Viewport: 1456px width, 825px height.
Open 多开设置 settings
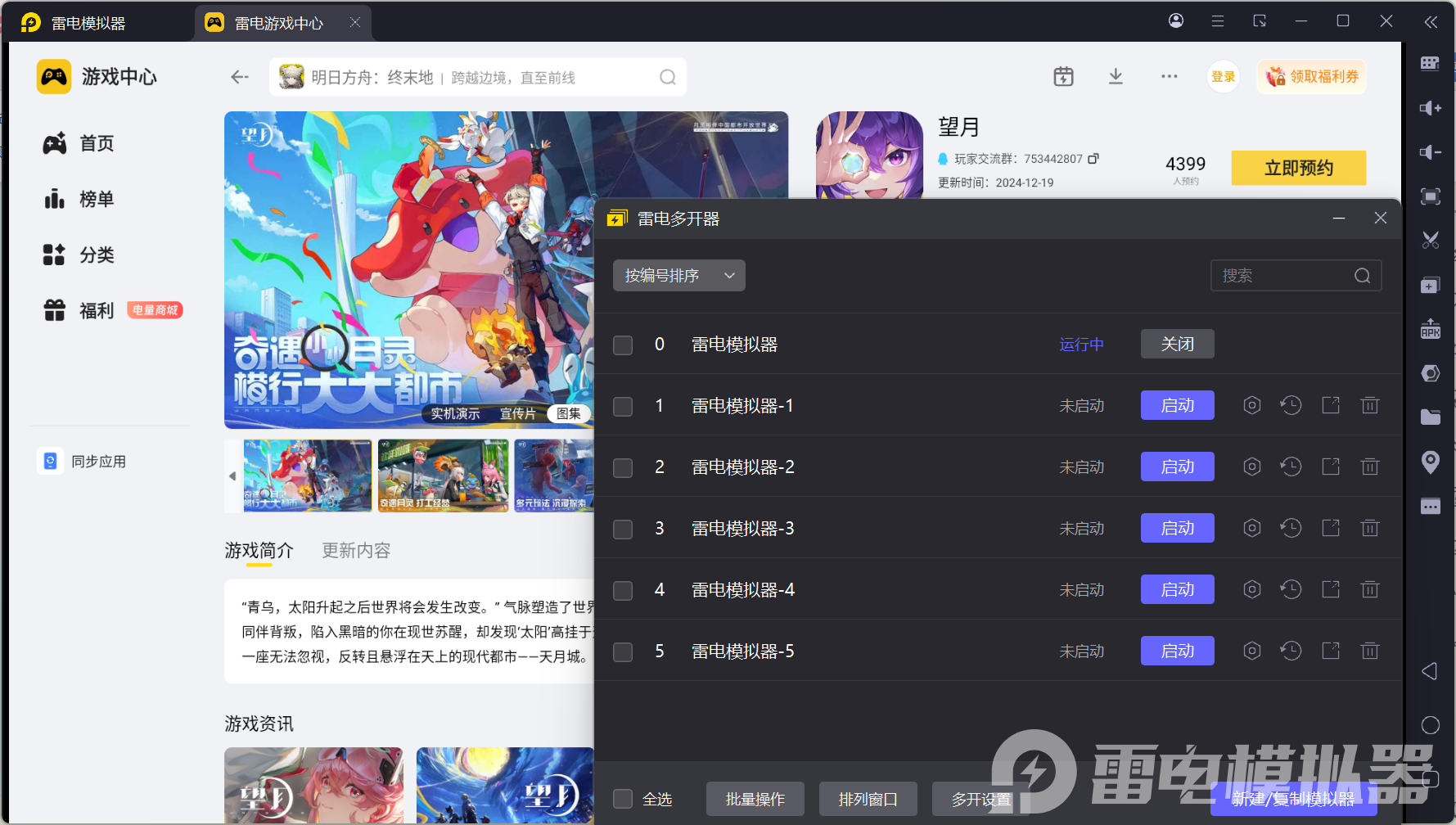[x=980, y=799]
